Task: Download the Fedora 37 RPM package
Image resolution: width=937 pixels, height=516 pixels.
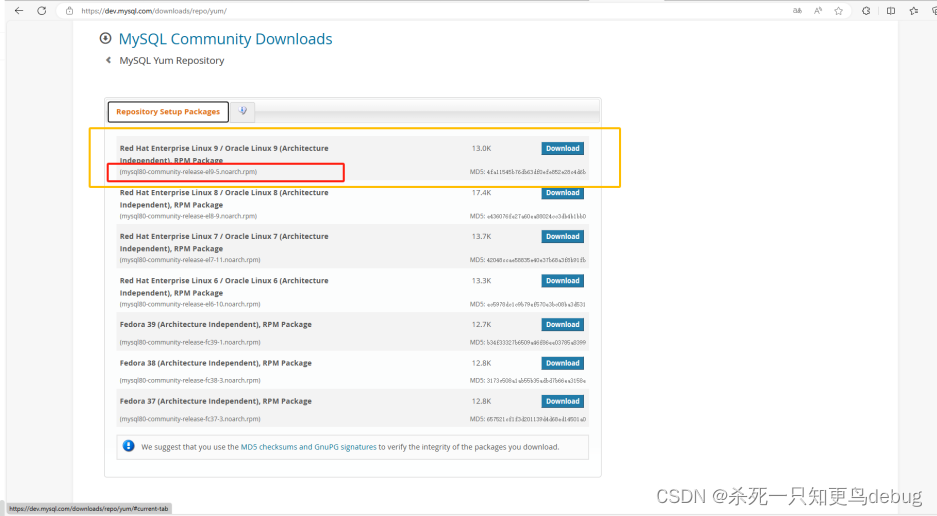Action: (x=562, y=401)
